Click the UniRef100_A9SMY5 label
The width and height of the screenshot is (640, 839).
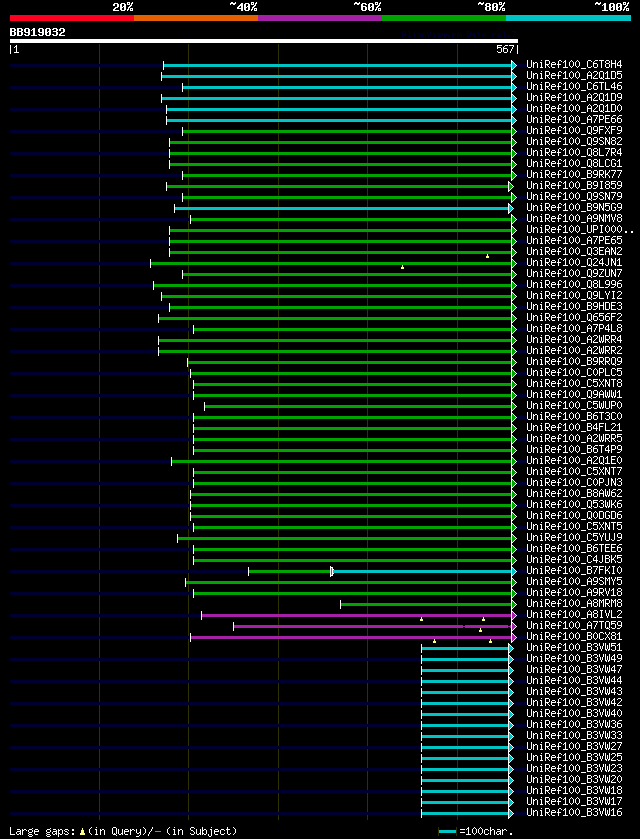click(x=574, y=582)
